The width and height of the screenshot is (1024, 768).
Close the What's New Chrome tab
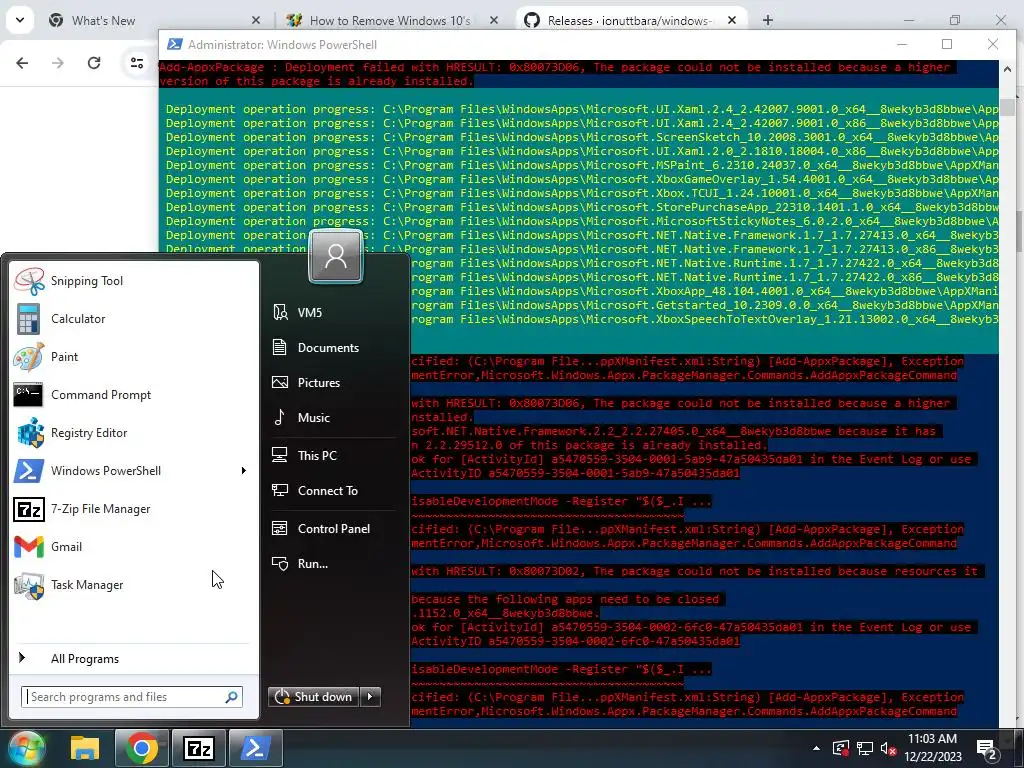pyautogui.click(x=256, y=21)
